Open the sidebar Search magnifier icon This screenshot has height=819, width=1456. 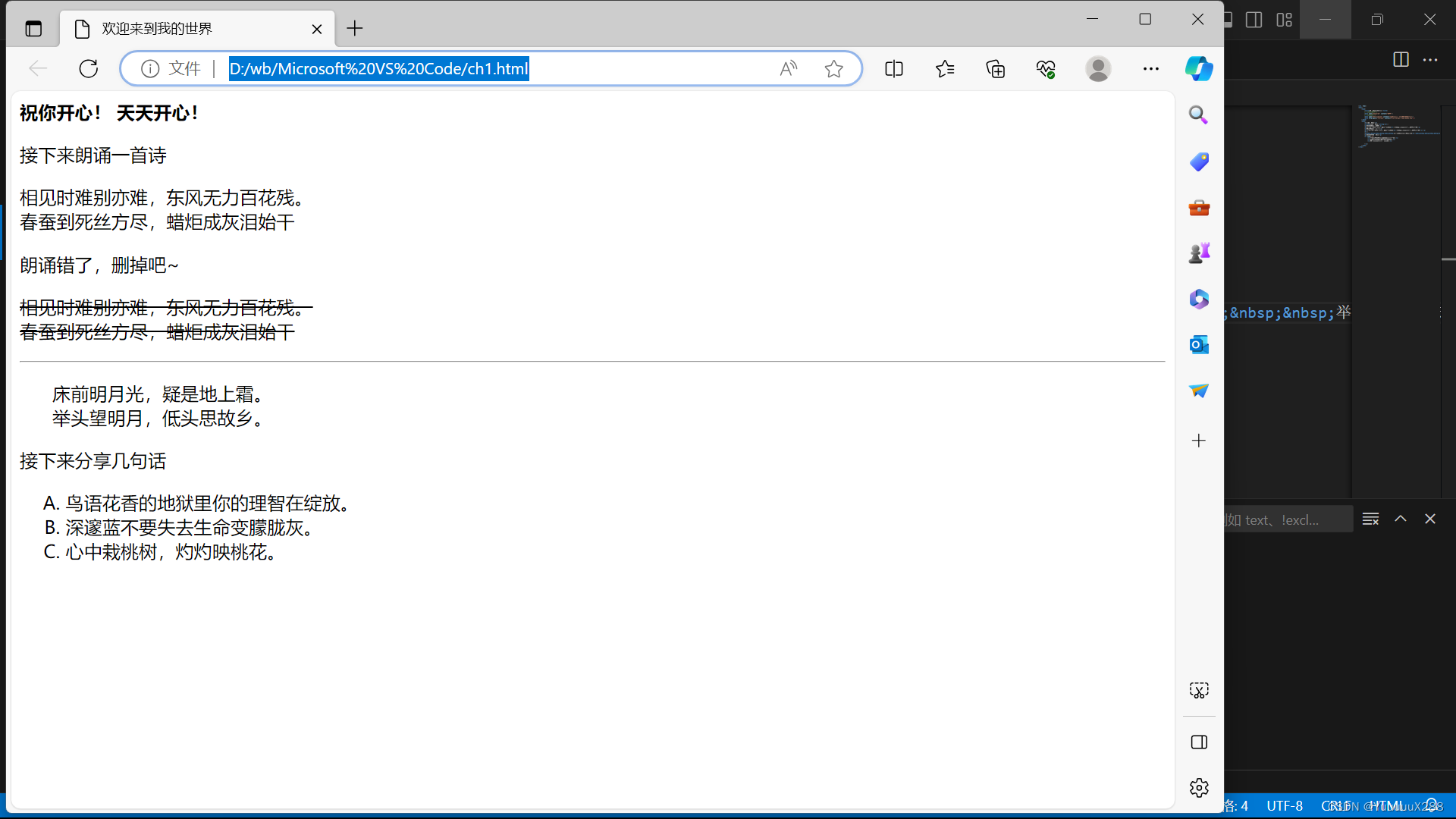(x=1198, y=115)
